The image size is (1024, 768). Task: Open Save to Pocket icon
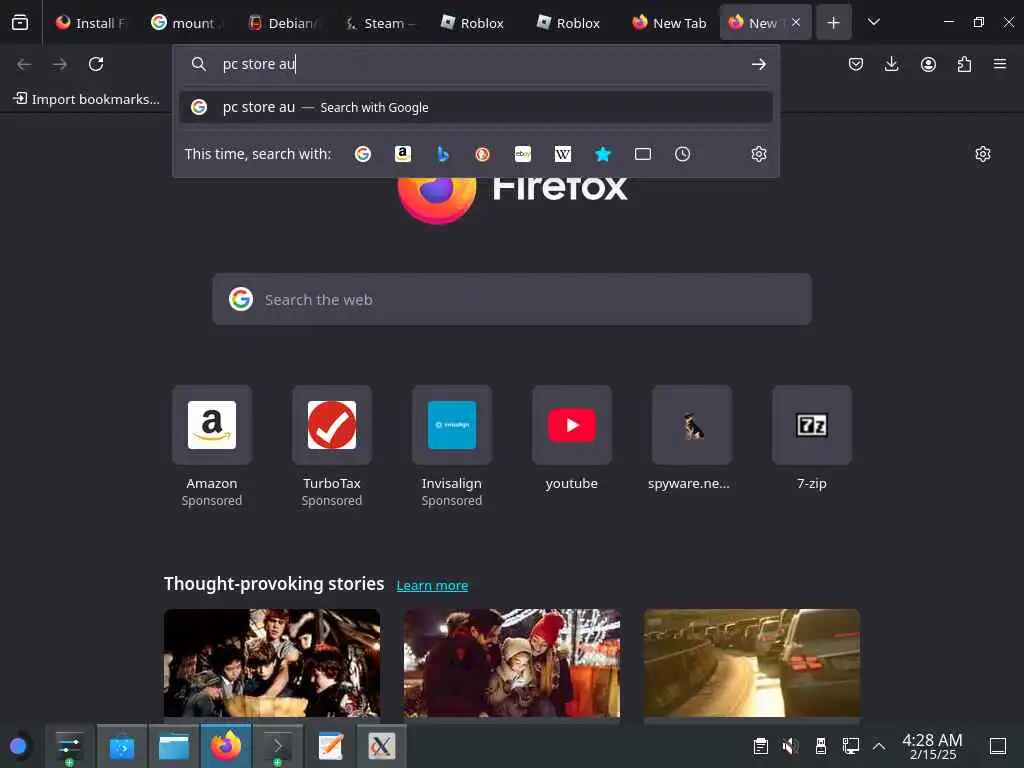(856, 64)
